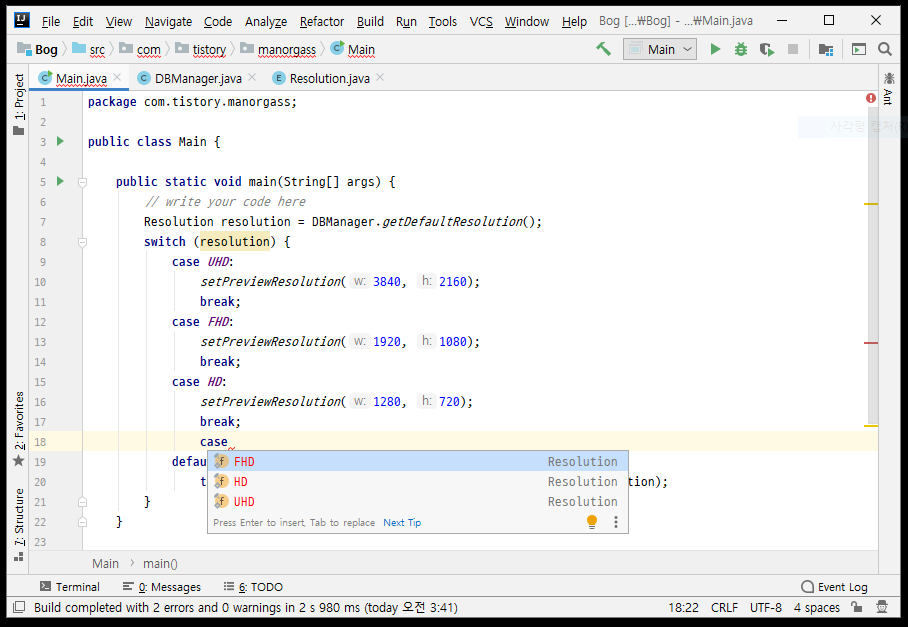The image size is (908, 627).
Task: Click the main() breadcrumb below editor
Action: point(160,563)
